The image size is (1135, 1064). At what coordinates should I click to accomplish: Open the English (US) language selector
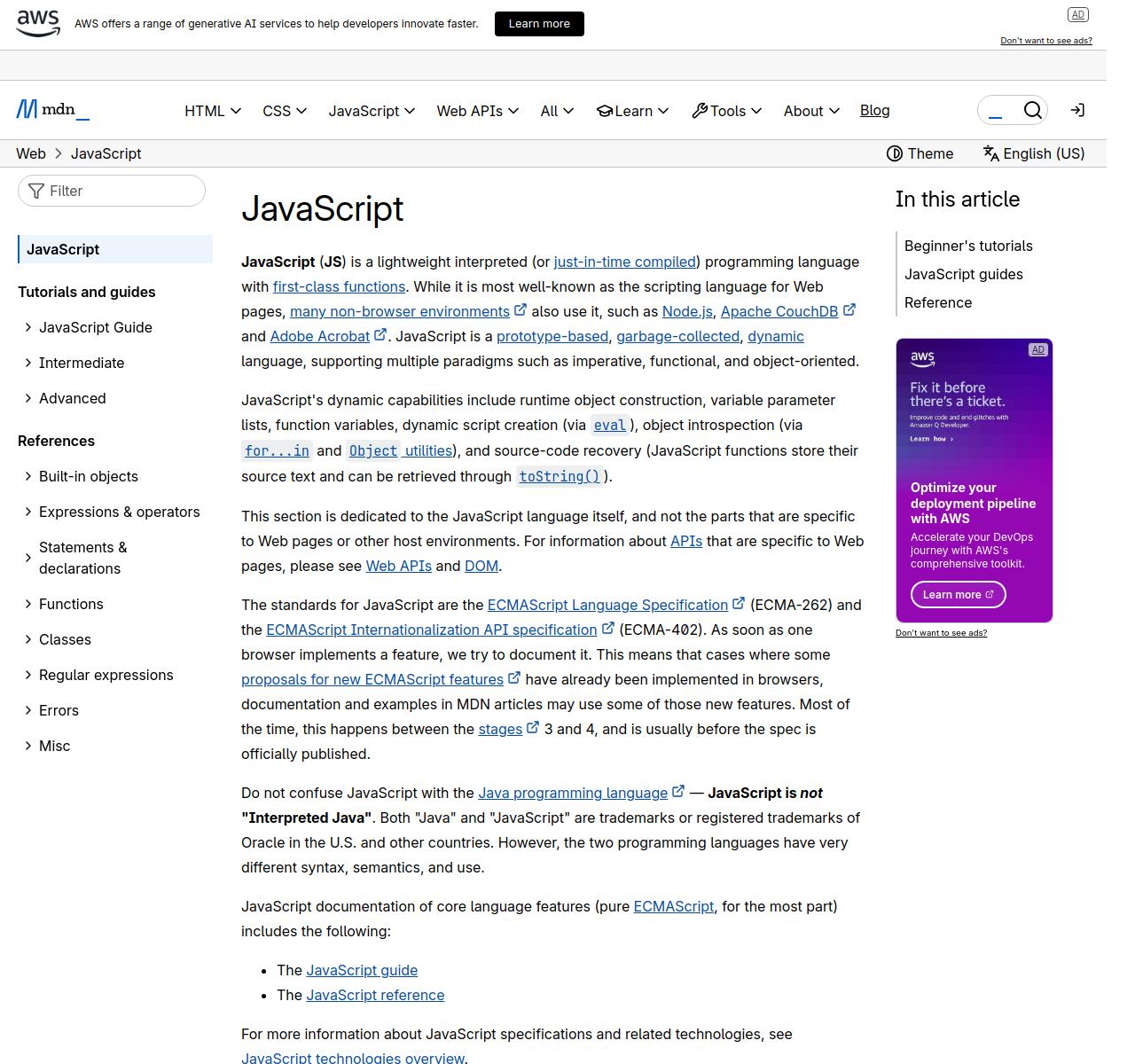(1033, 153)
